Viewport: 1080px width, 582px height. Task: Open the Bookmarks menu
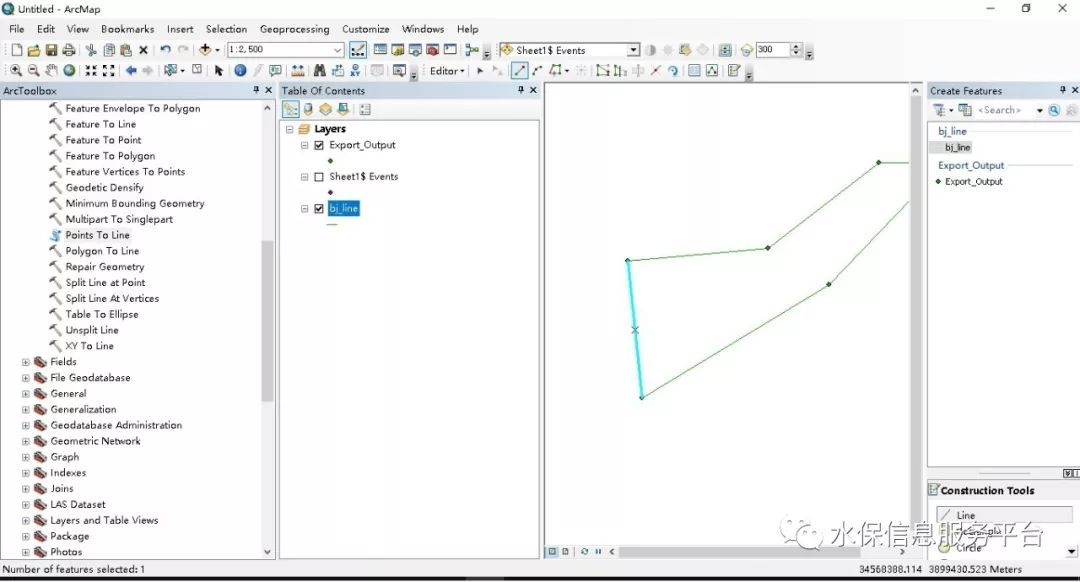127,29
